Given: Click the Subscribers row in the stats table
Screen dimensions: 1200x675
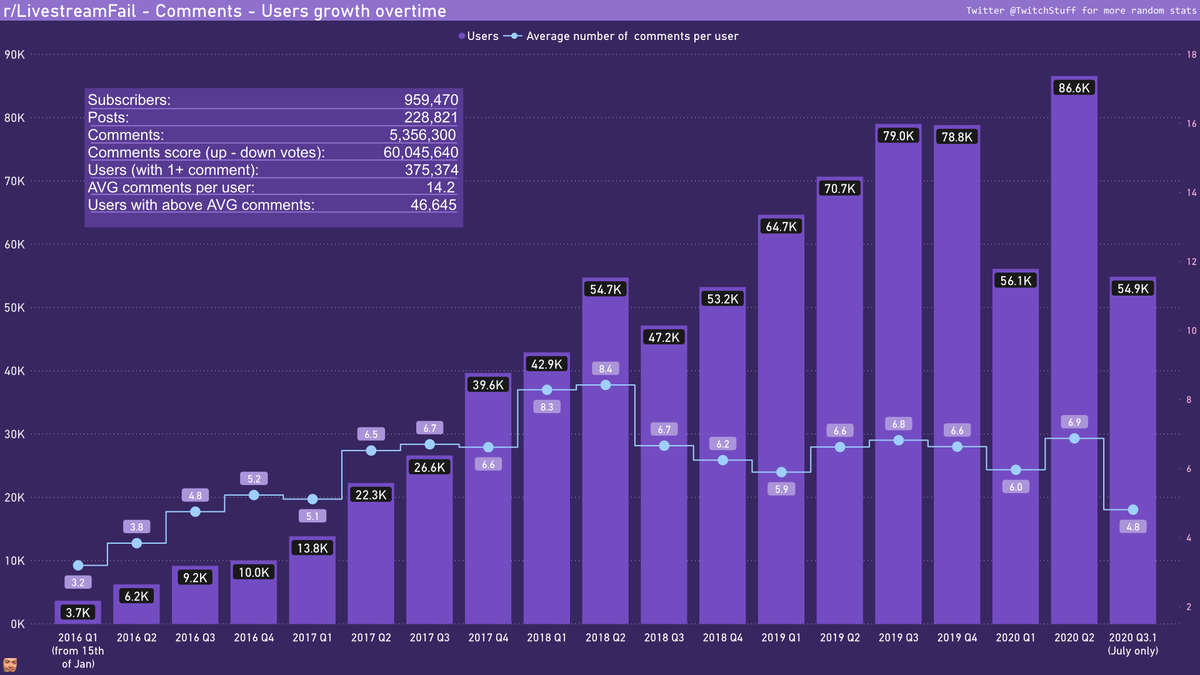Looking at the screenshot, I should [x=270, y=100].
